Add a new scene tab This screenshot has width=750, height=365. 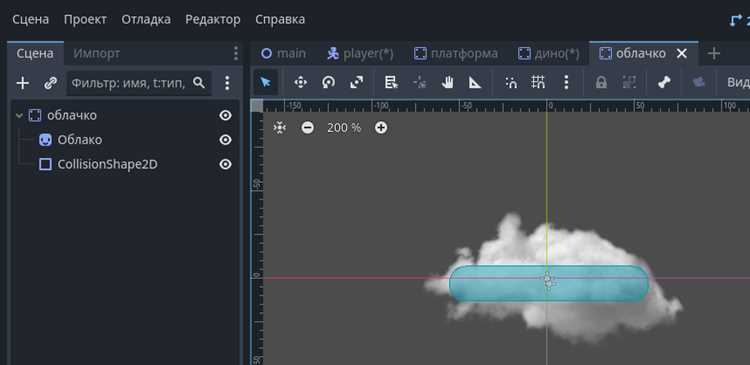tap(714, 54)
